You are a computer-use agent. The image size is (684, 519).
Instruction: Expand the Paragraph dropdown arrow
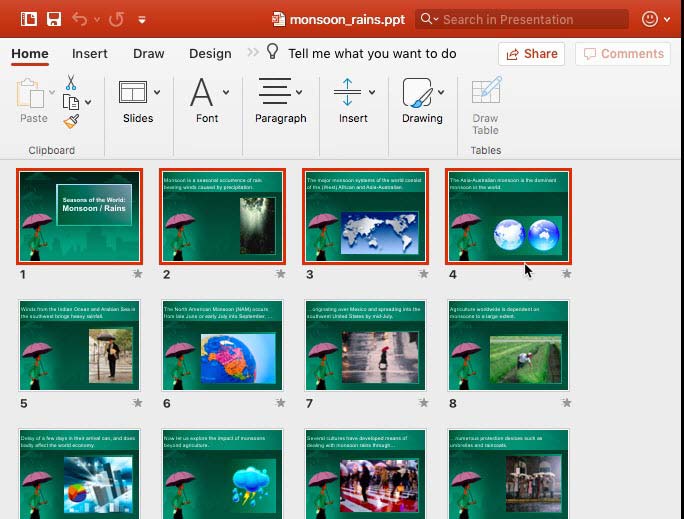(x=299, y=92)
